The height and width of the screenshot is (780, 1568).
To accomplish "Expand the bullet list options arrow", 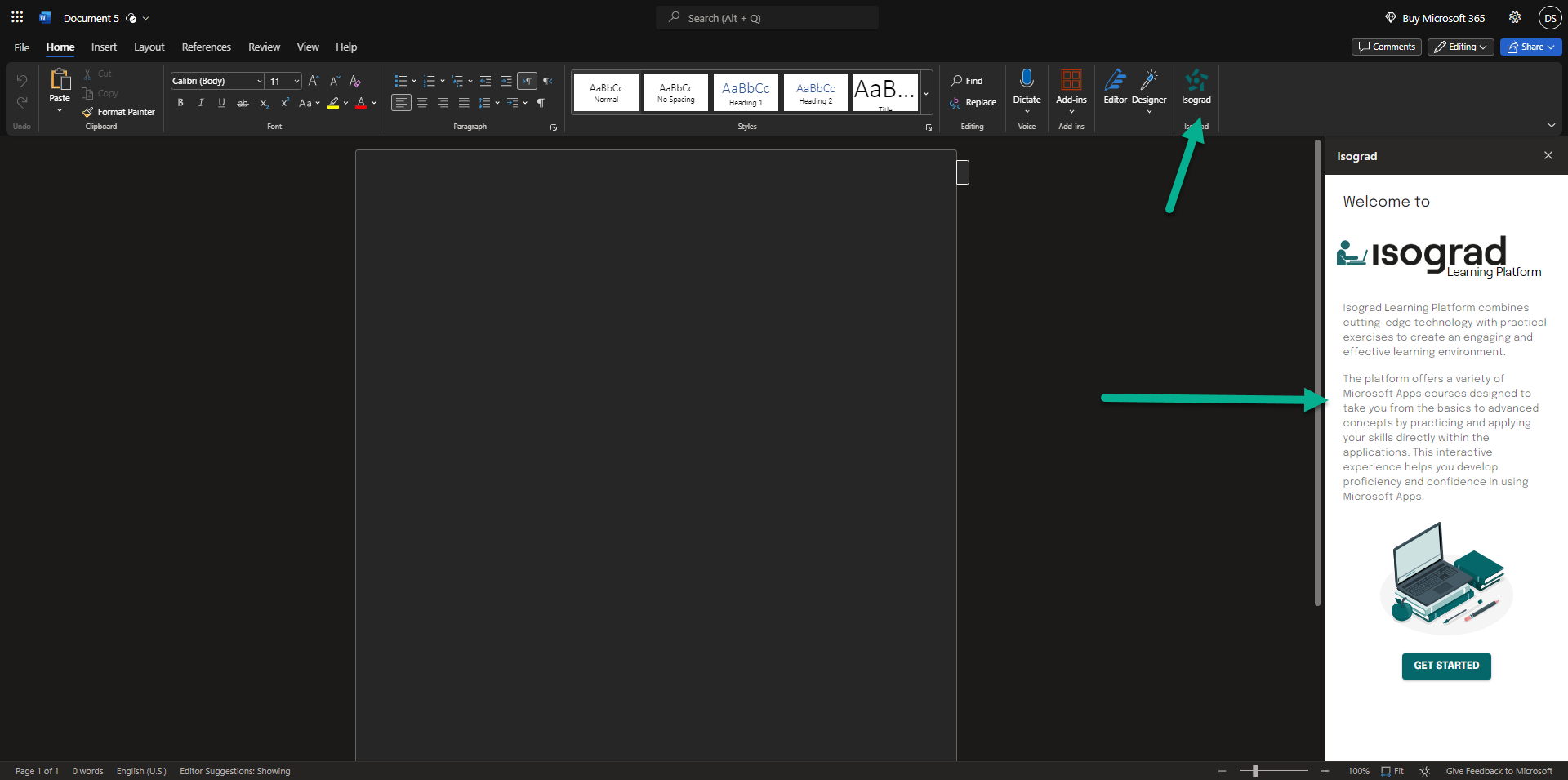I will 414,81.
